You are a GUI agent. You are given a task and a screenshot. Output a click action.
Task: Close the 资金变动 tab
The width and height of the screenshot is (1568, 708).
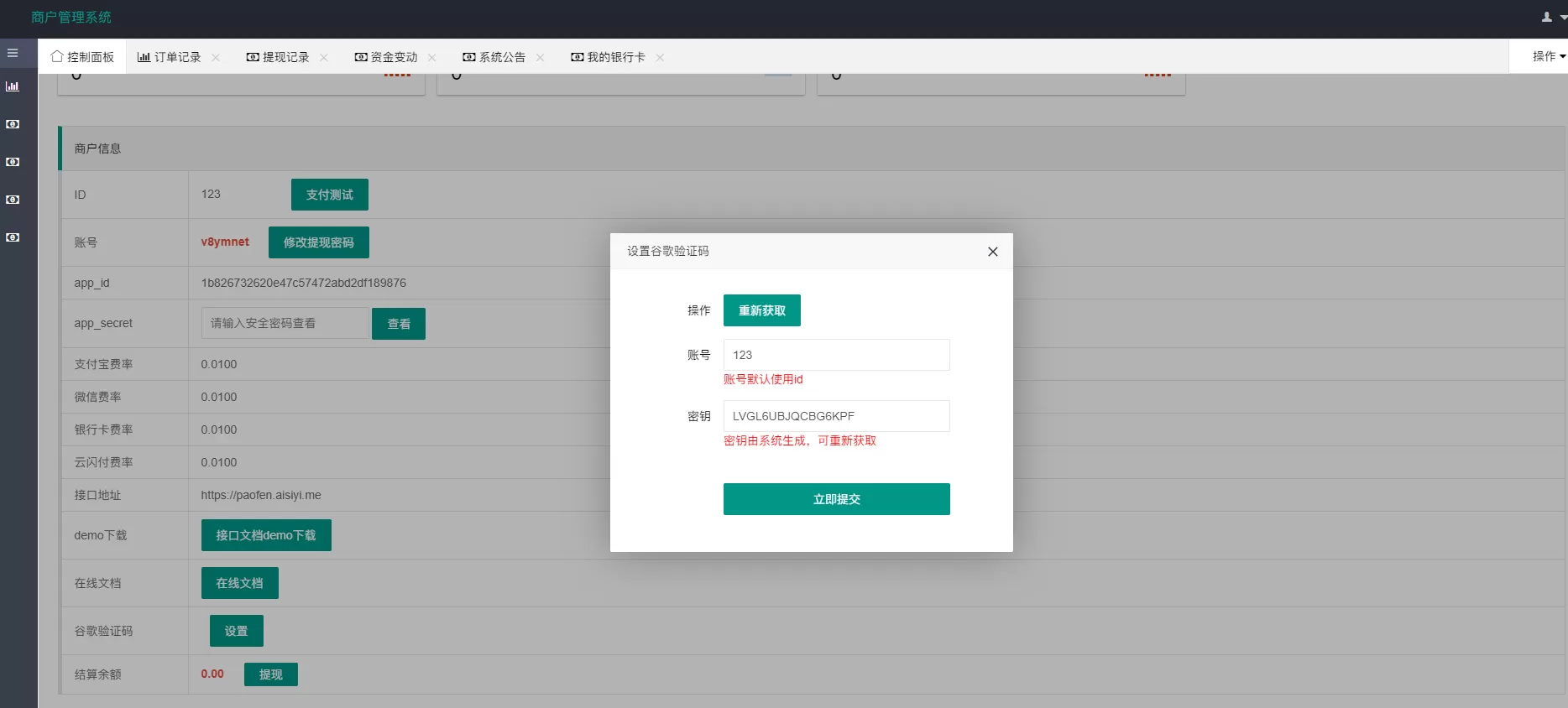coord(432,58)
